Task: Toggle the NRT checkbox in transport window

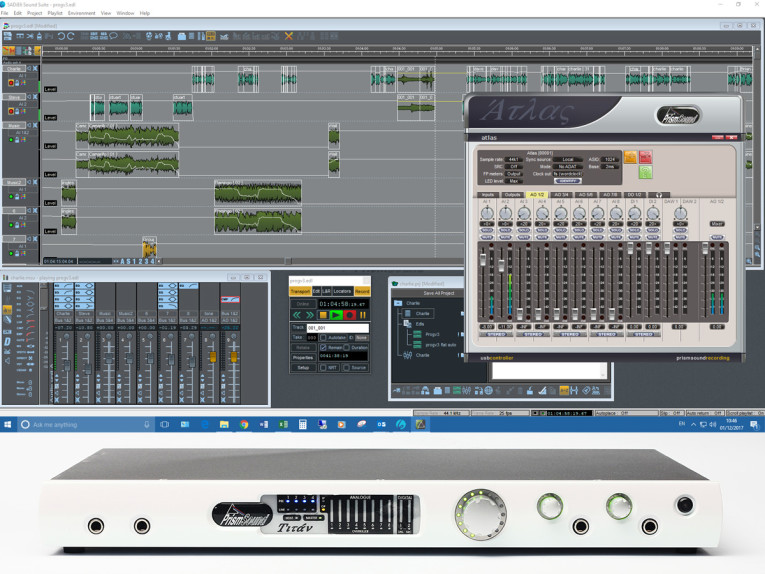Action: point(323,367)
